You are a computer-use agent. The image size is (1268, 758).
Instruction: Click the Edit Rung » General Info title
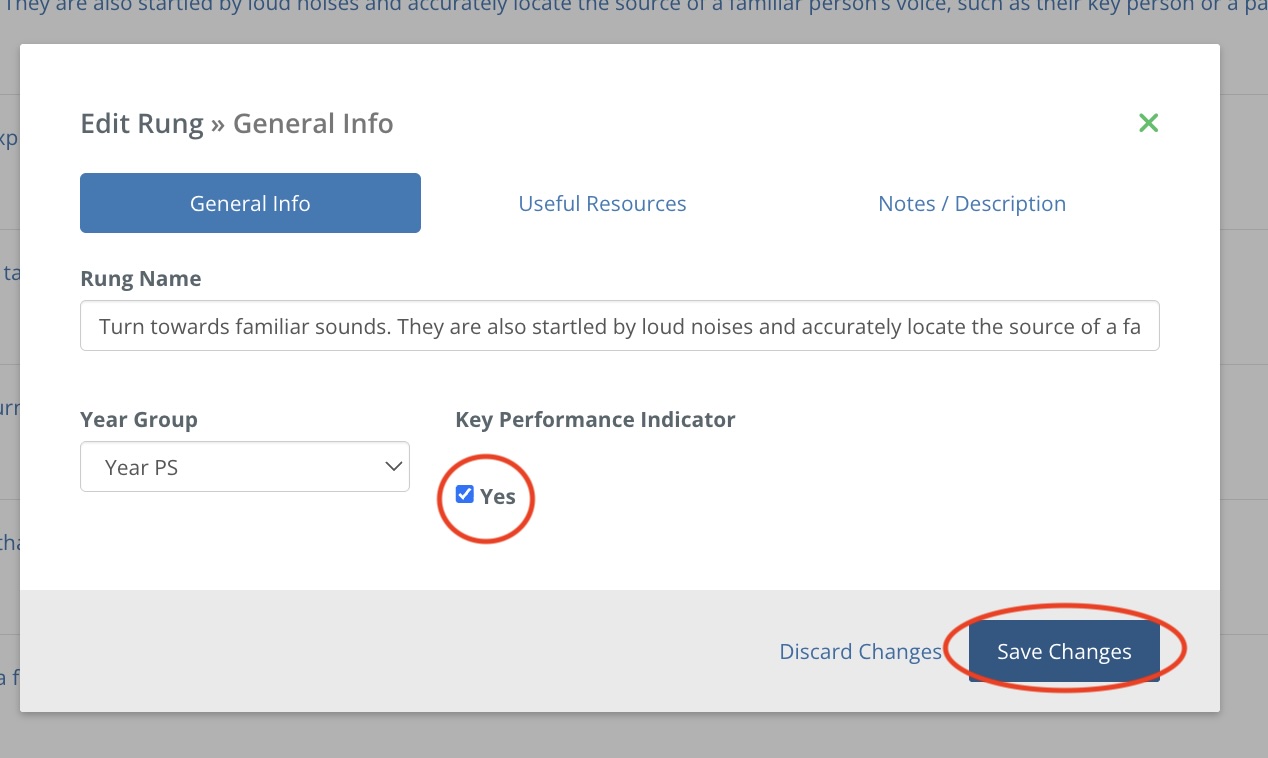click(x=237, y=124)
